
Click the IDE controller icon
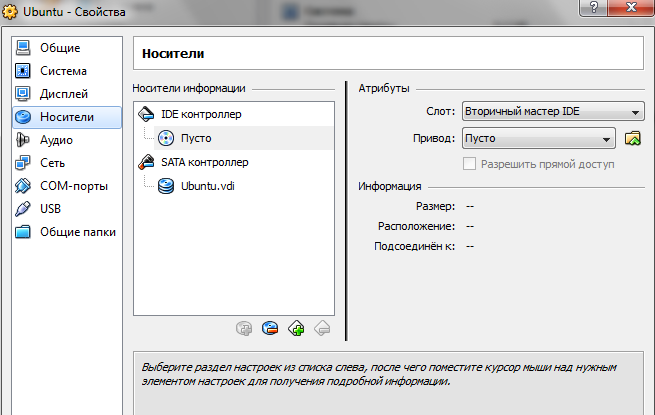[x=146, y=114]
